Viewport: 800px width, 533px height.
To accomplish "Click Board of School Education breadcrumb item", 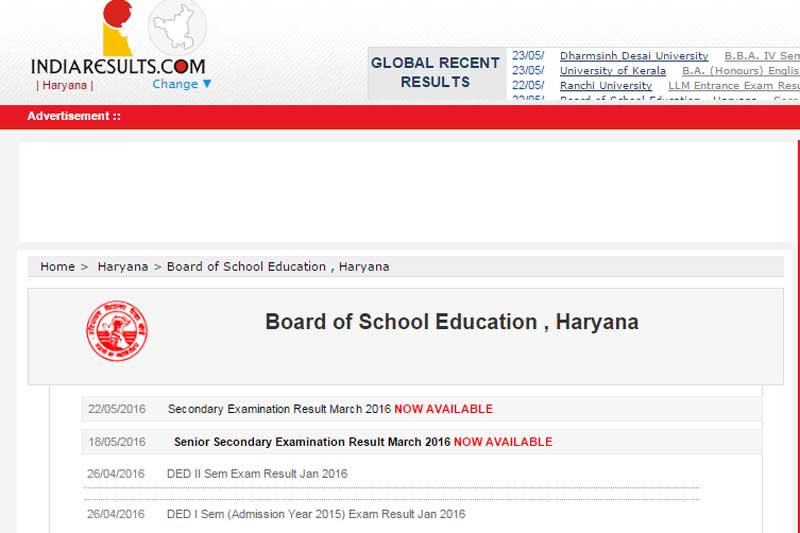I will point(277,267).
